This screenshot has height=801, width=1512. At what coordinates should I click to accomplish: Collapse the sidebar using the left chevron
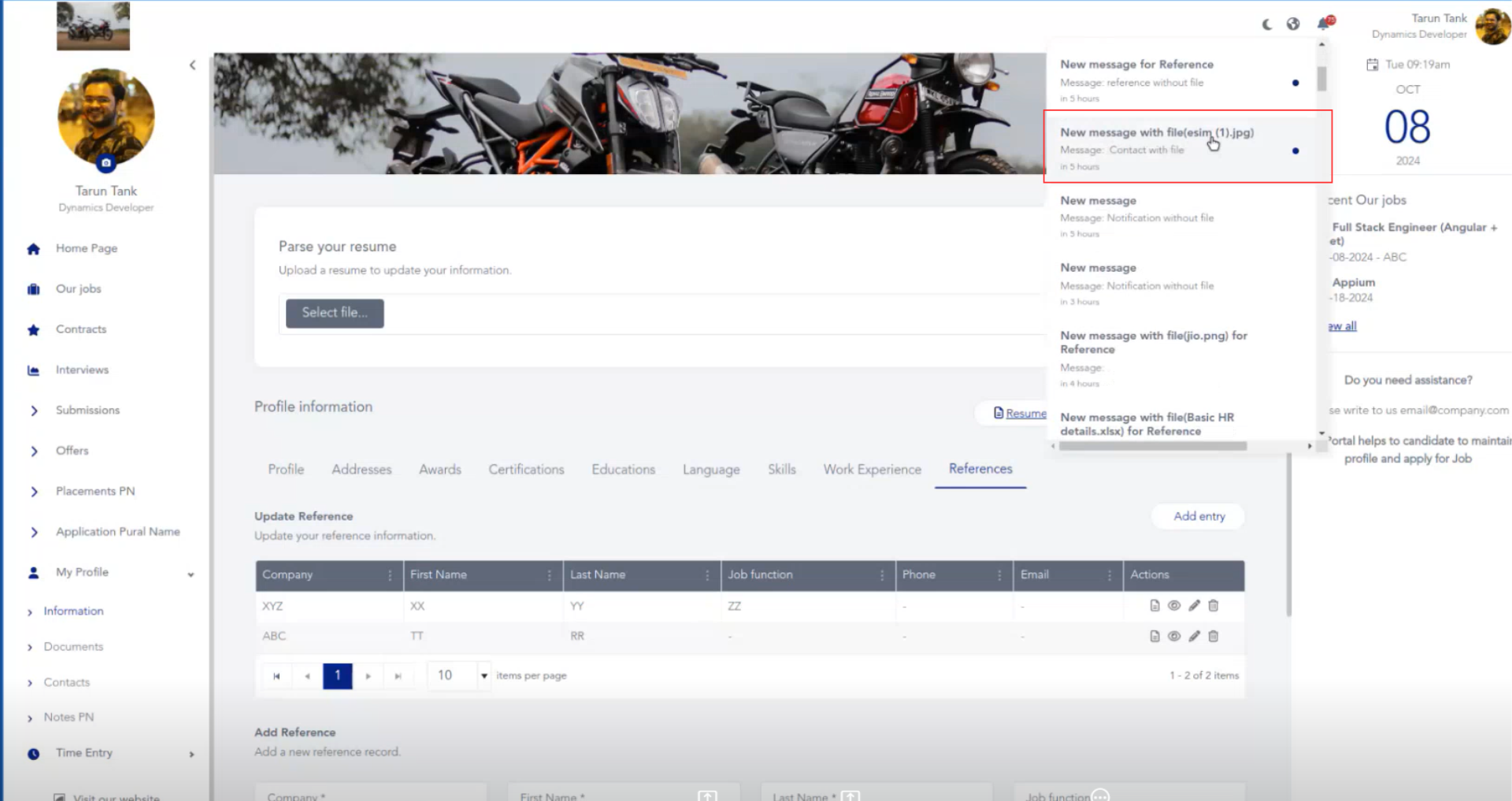pyautogui.click(x=192, y=65)
